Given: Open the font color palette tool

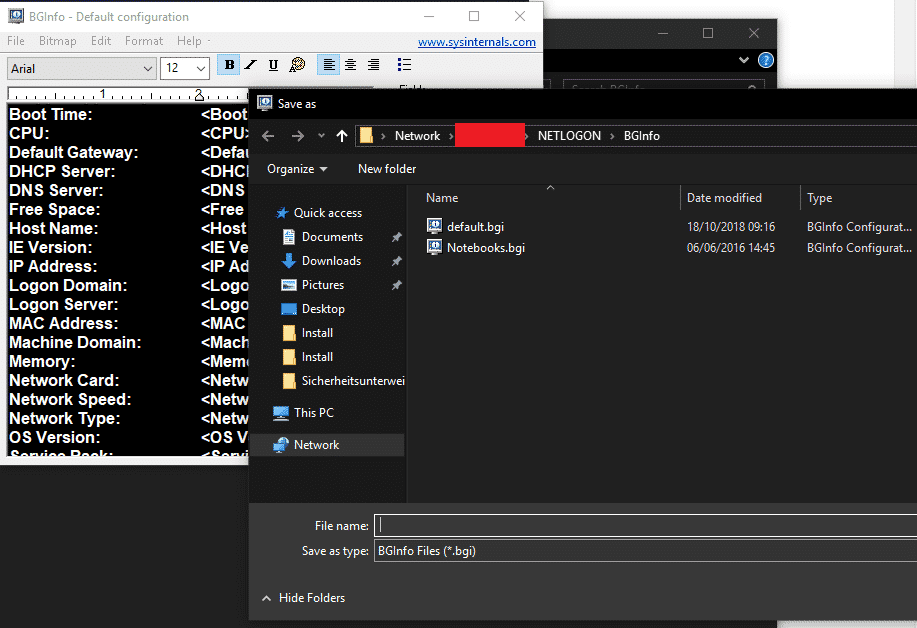Looking at the screenshot, I should click(297, 65).
